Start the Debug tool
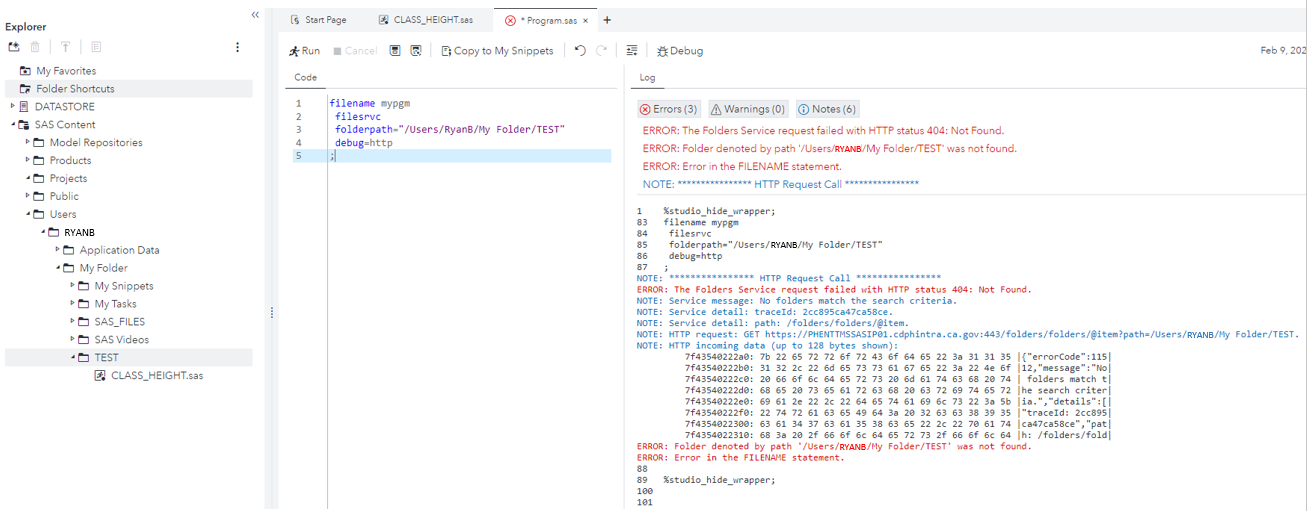This screenshot has width=1307, height=511. click(680, 51)
